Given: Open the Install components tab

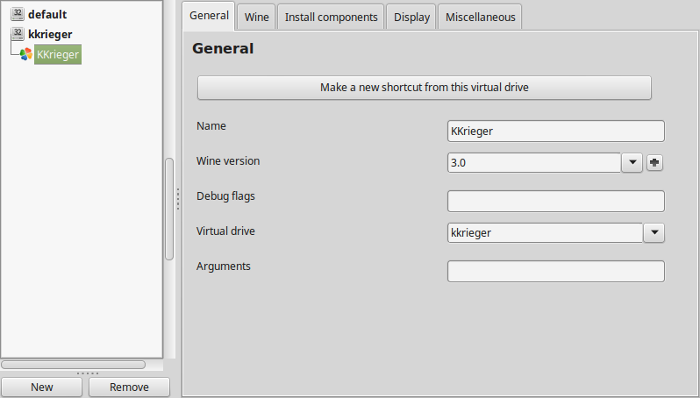Looking at the screenshot, I should click(x=331, y=17).
